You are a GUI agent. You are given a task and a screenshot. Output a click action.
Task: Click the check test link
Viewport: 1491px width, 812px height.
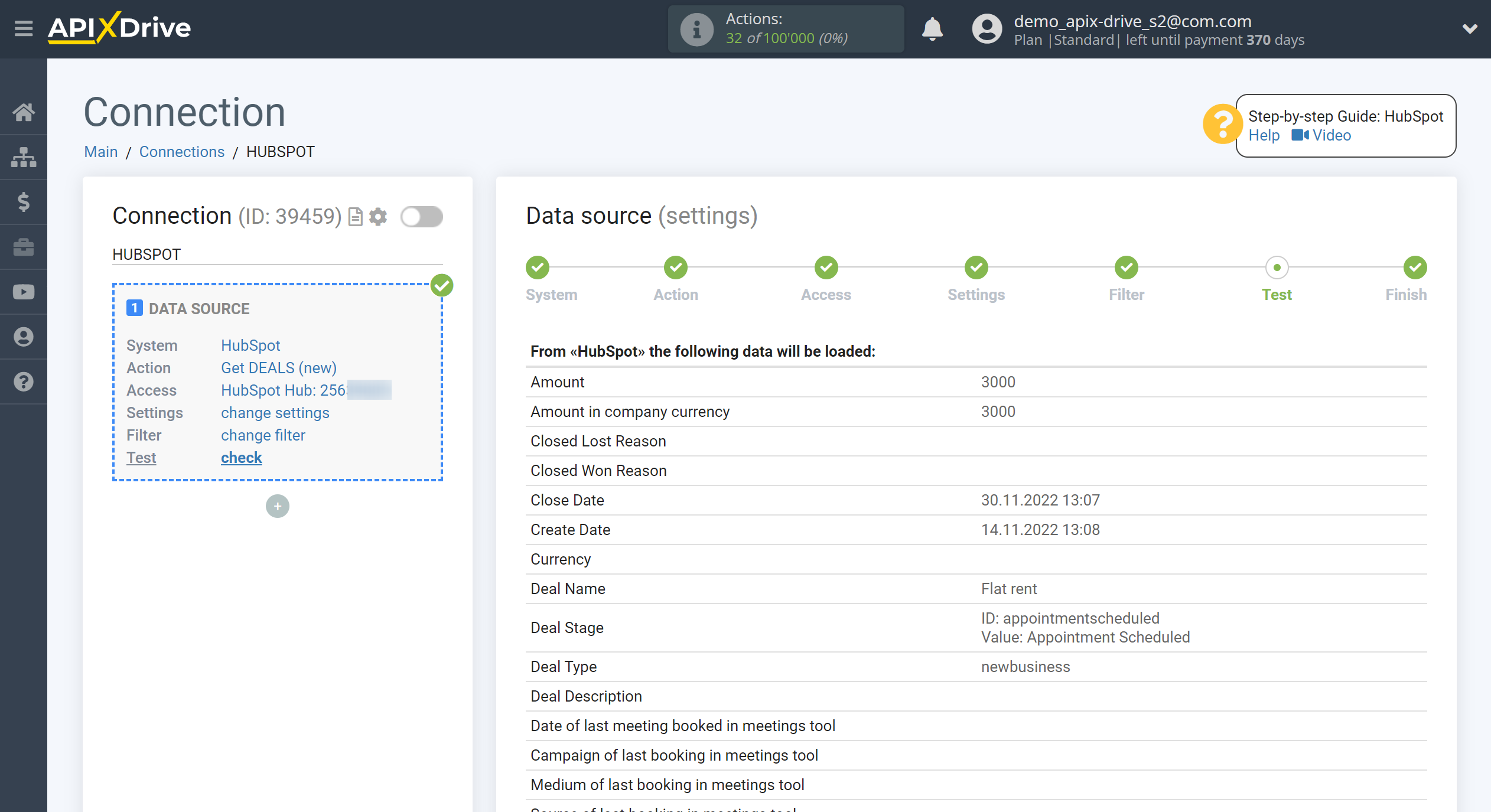[241, 458]
